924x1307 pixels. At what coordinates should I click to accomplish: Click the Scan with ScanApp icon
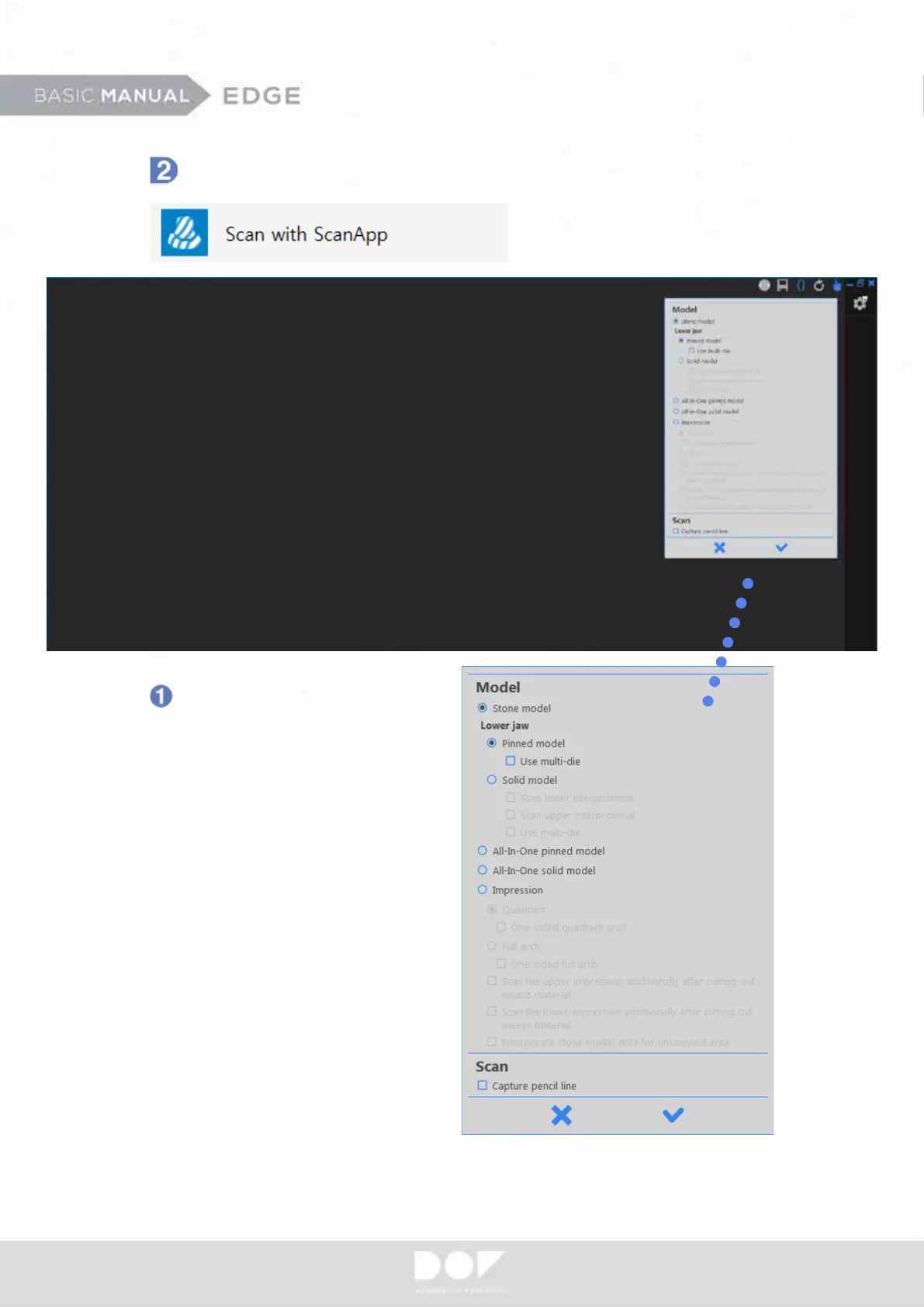[x=184, y=233]
